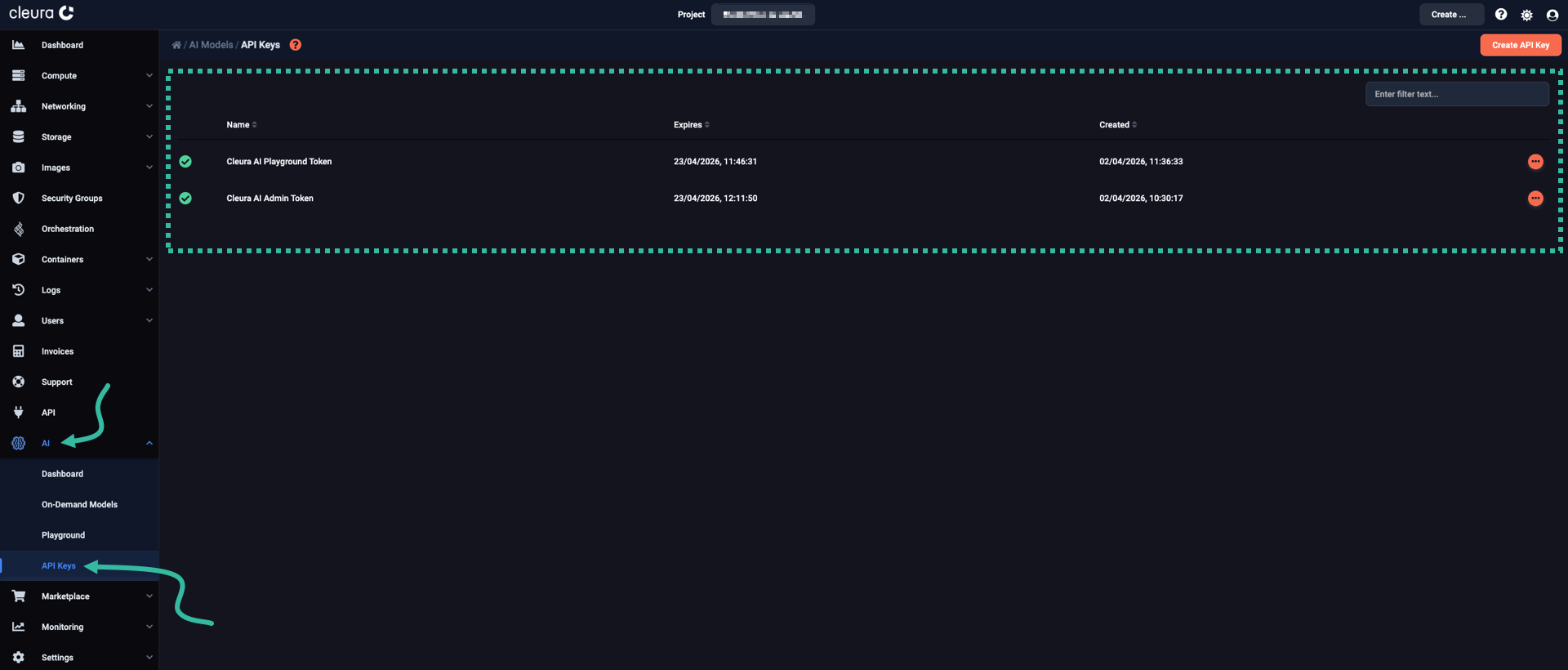Click expiry 23/04/2026, 12:11:50
Screen dimensions: 1568x670
715,199
